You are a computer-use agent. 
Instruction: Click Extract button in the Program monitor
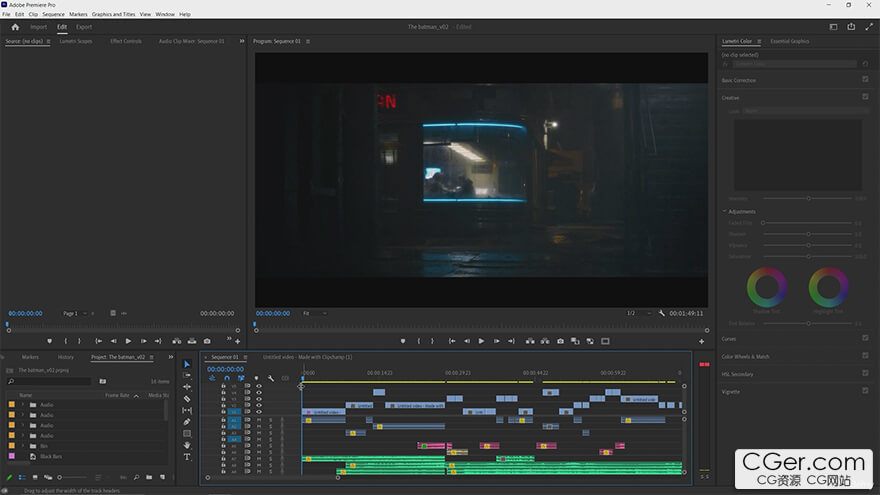(x=545, y=341)
